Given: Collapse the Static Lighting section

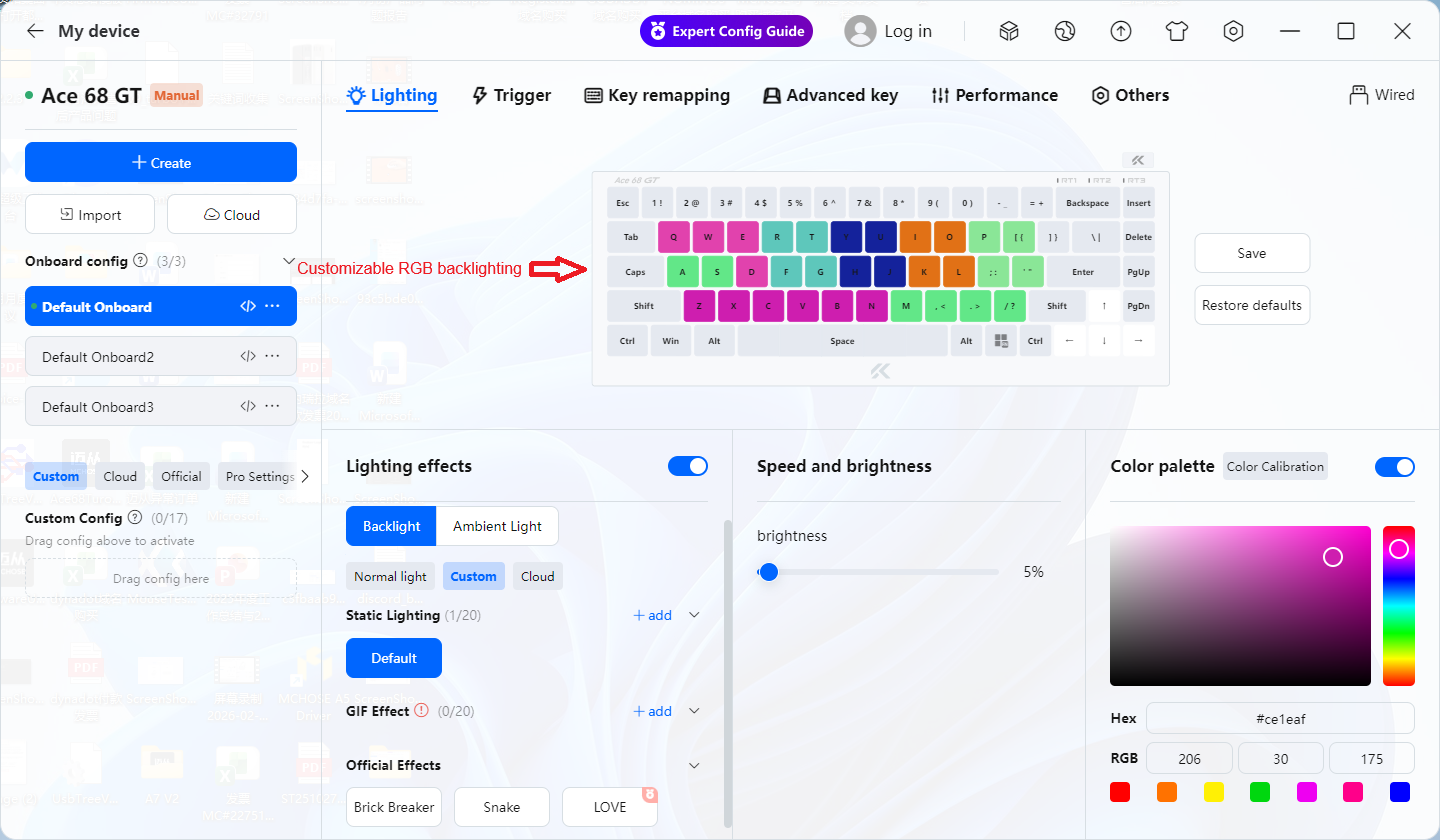Looking at the screenshot, I should pyautogui.click(x=695, y=615).
